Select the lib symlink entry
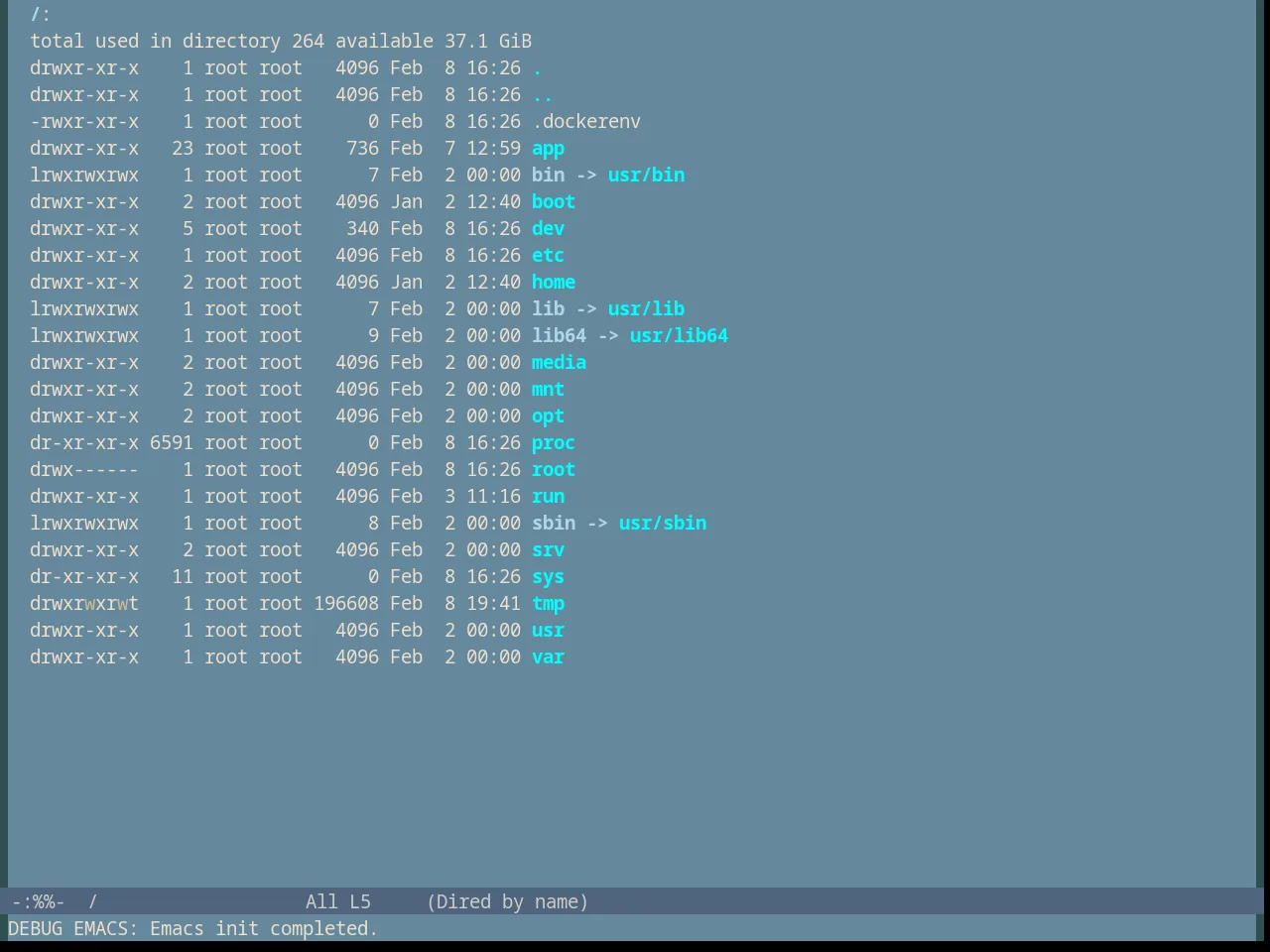1270x952 pixels. click(x=548, y=309)
